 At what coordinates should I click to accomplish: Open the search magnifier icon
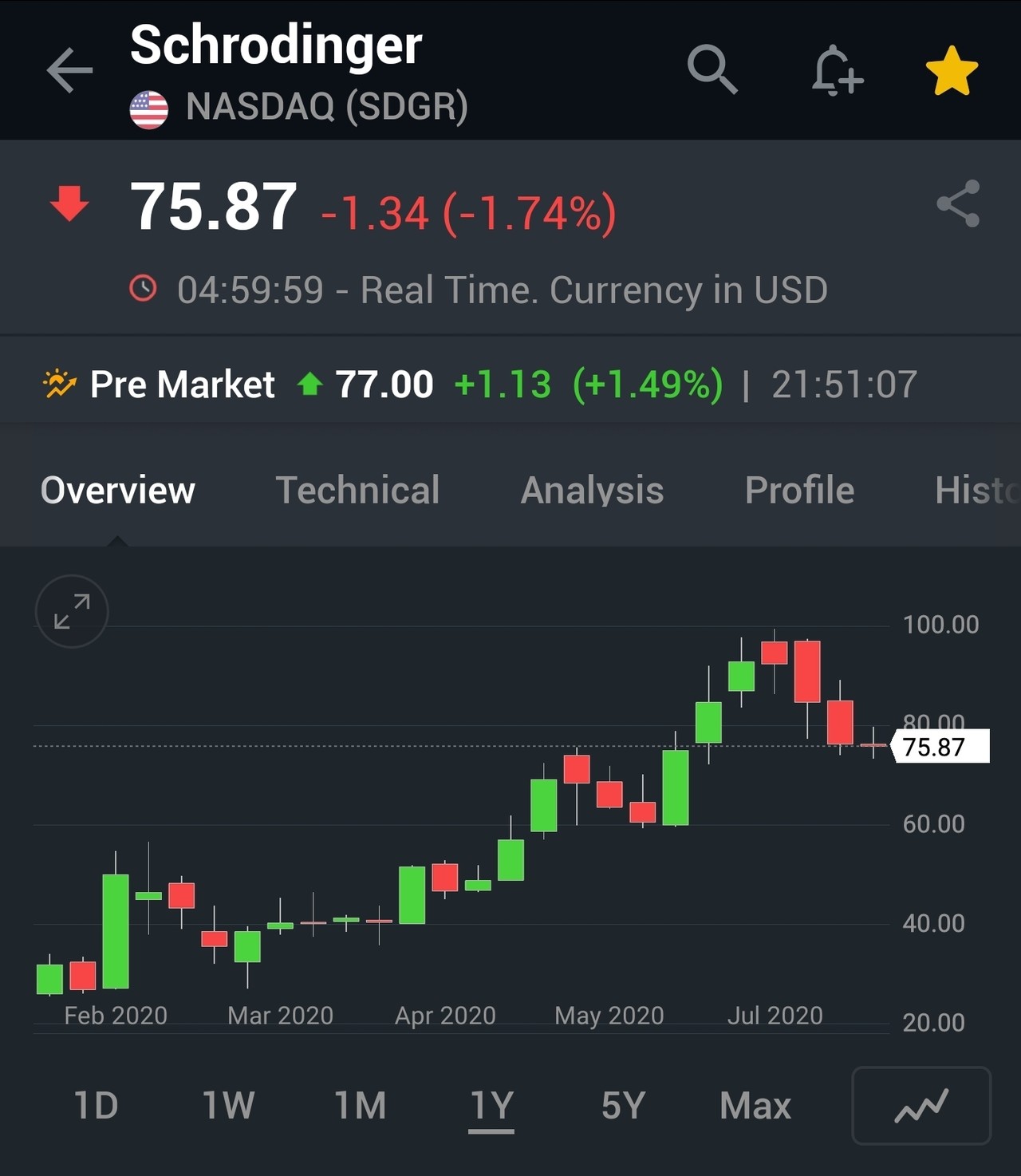click(712, 70)
